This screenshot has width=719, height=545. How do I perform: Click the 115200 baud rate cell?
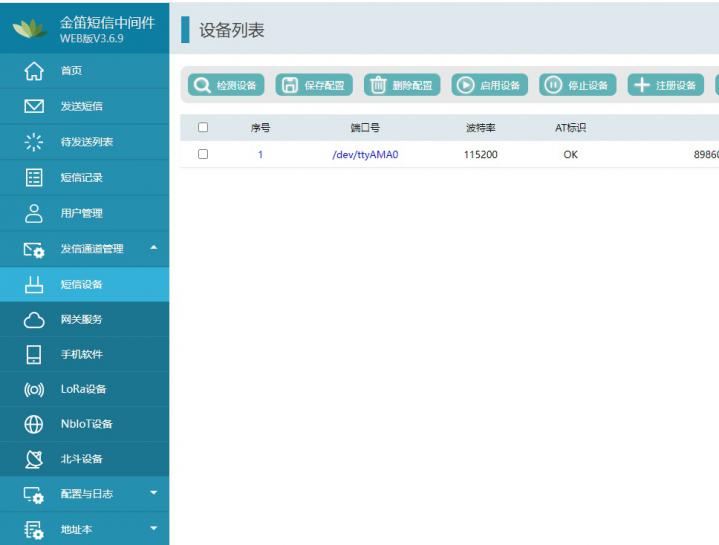pos(481,154)
